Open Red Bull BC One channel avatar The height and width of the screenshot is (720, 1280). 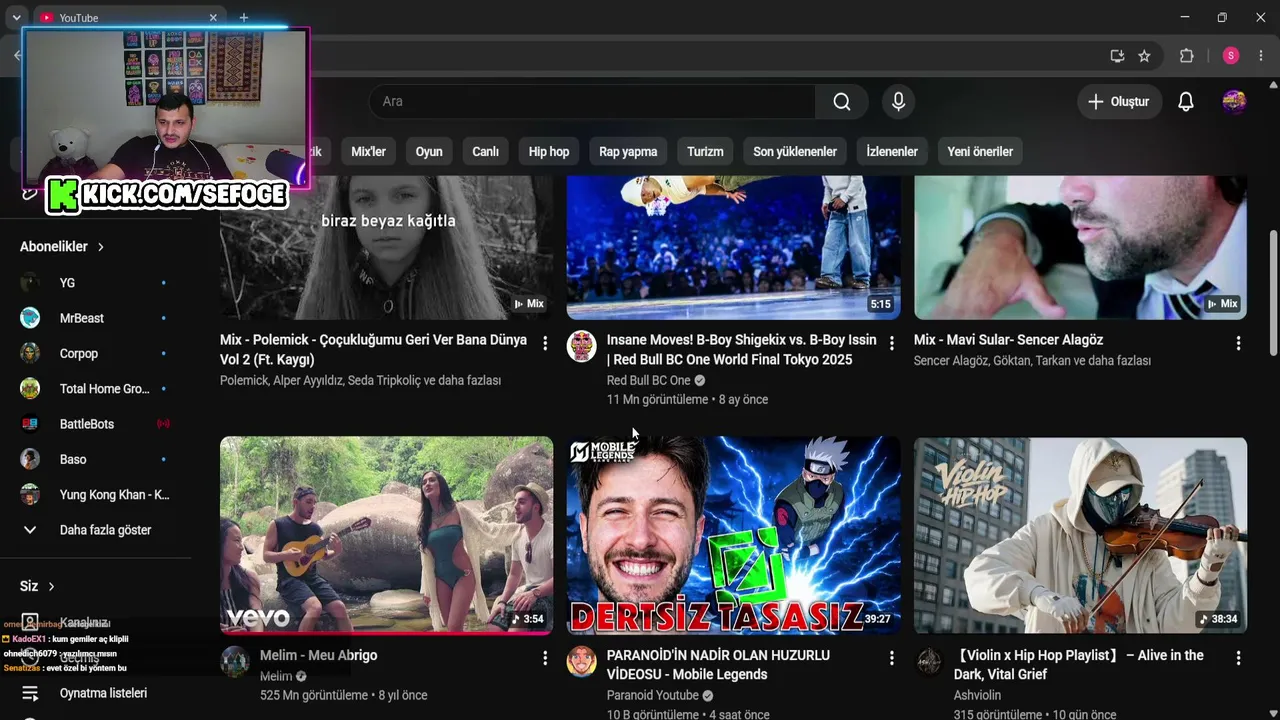pos(582,346)
